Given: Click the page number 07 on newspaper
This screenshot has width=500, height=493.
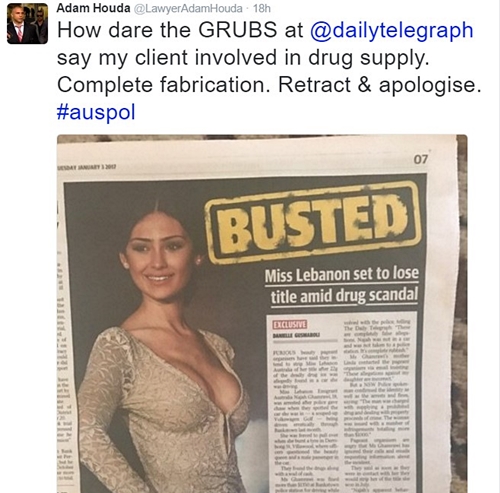Looking at the screenshot, I should click(x=420, y=160).
